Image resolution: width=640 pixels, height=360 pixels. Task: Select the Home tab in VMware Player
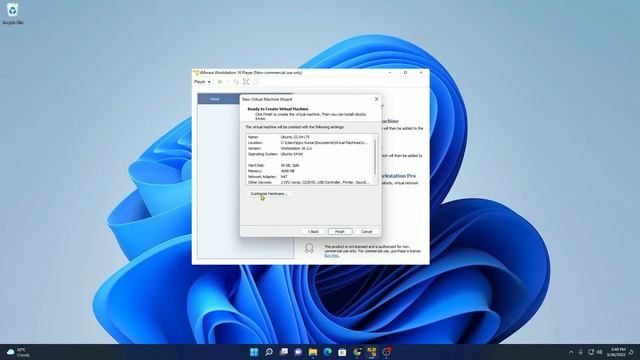pyautogui.click(x=215, y=99)
